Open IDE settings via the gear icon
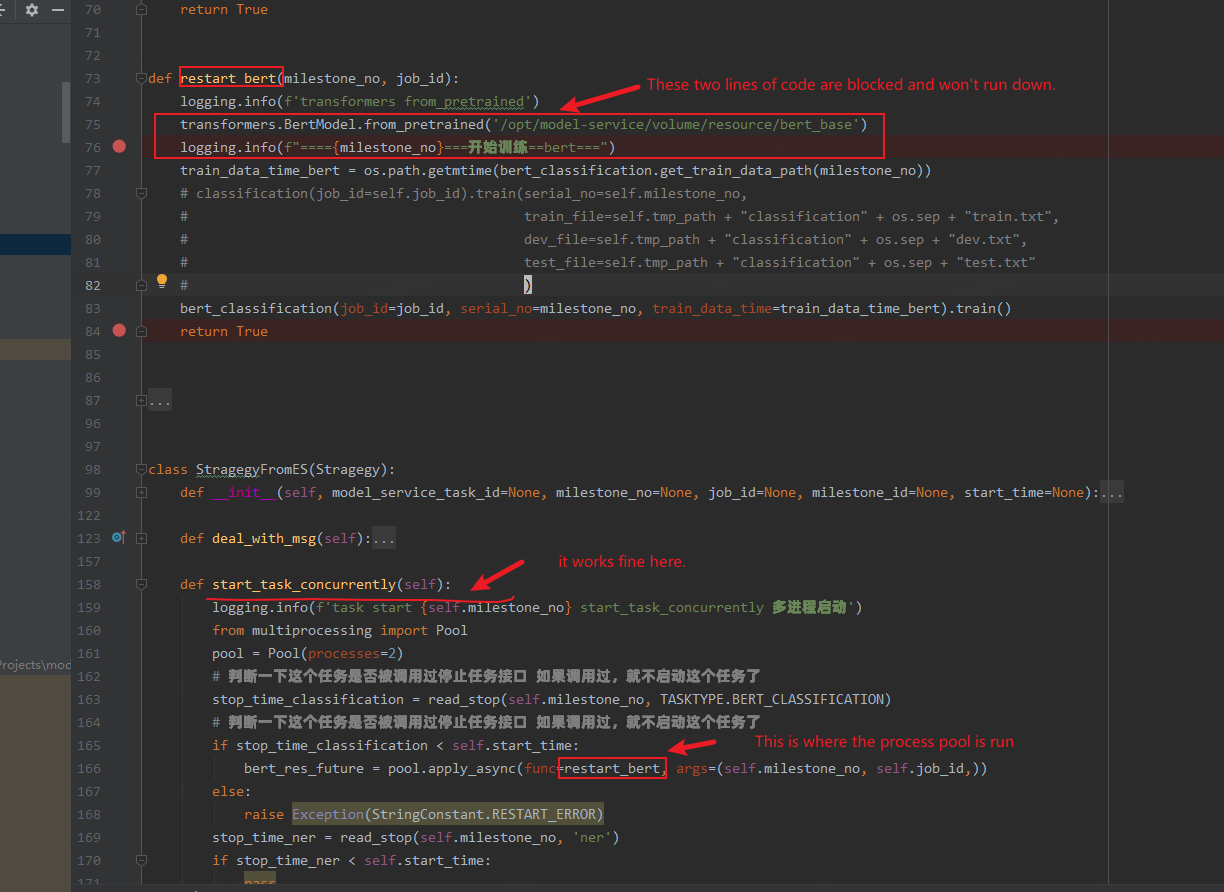 (x=30, y=12)
